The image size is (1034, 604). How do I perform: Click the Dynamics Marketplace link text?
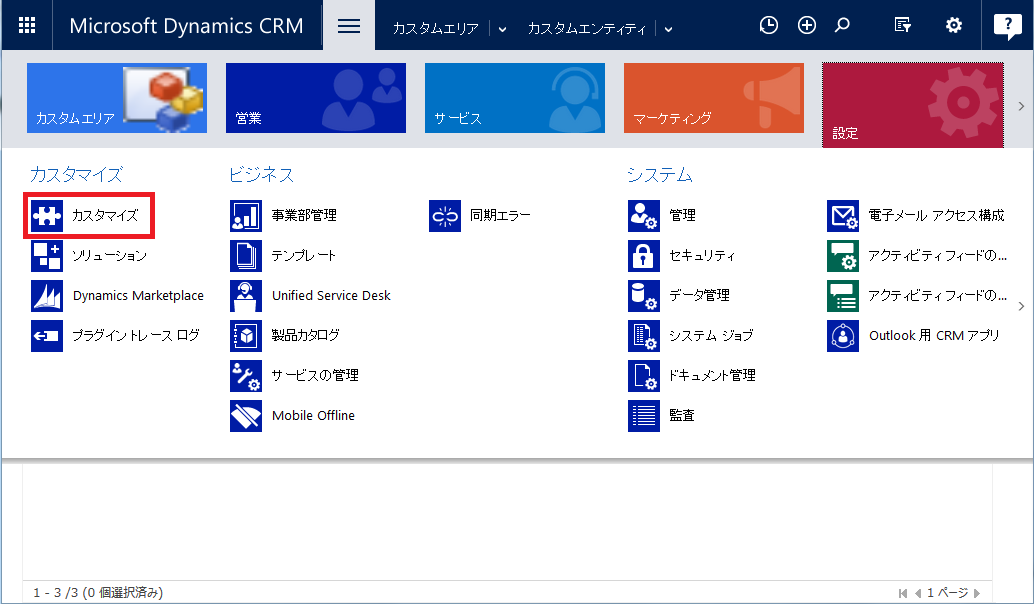138,295
